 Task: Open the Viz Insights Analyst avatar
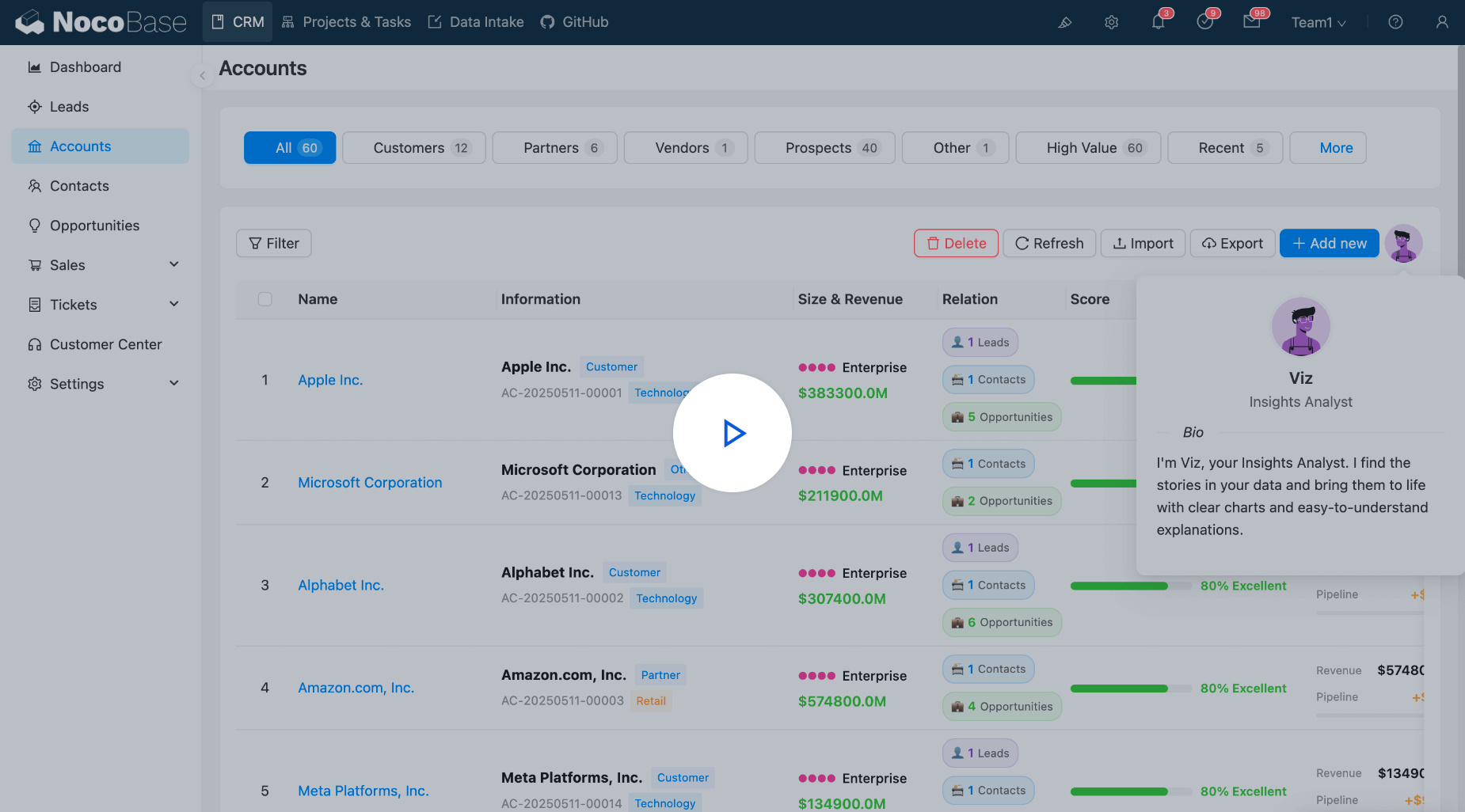pos(1403,244)
